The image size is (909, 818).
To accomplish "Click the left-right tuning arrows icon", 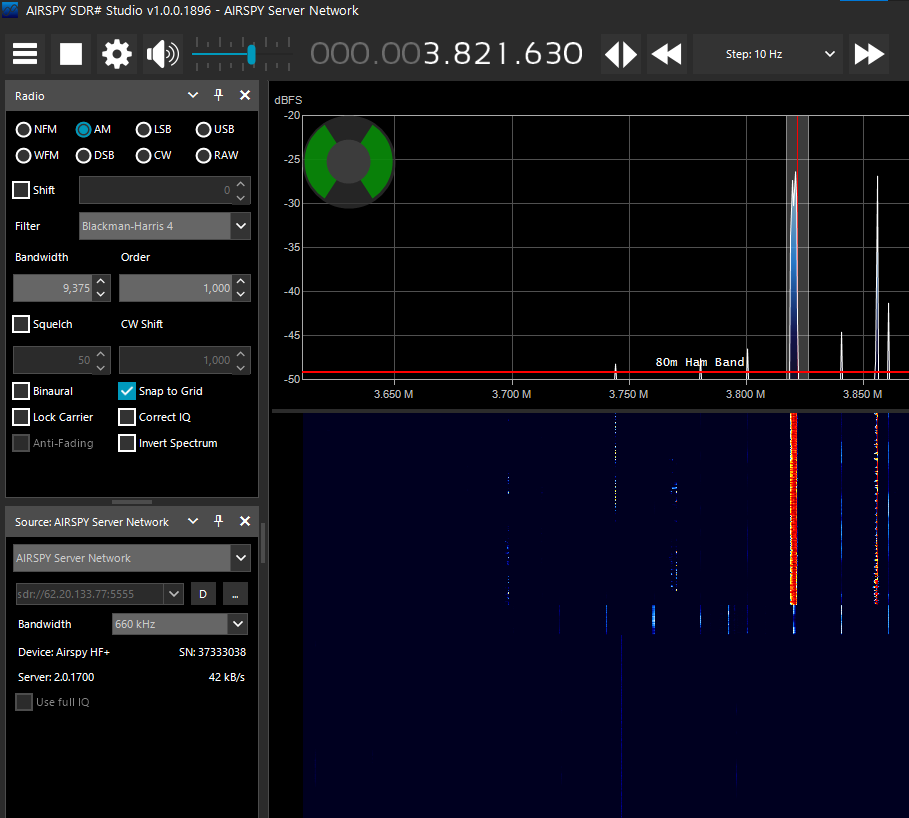I will 620,53.
